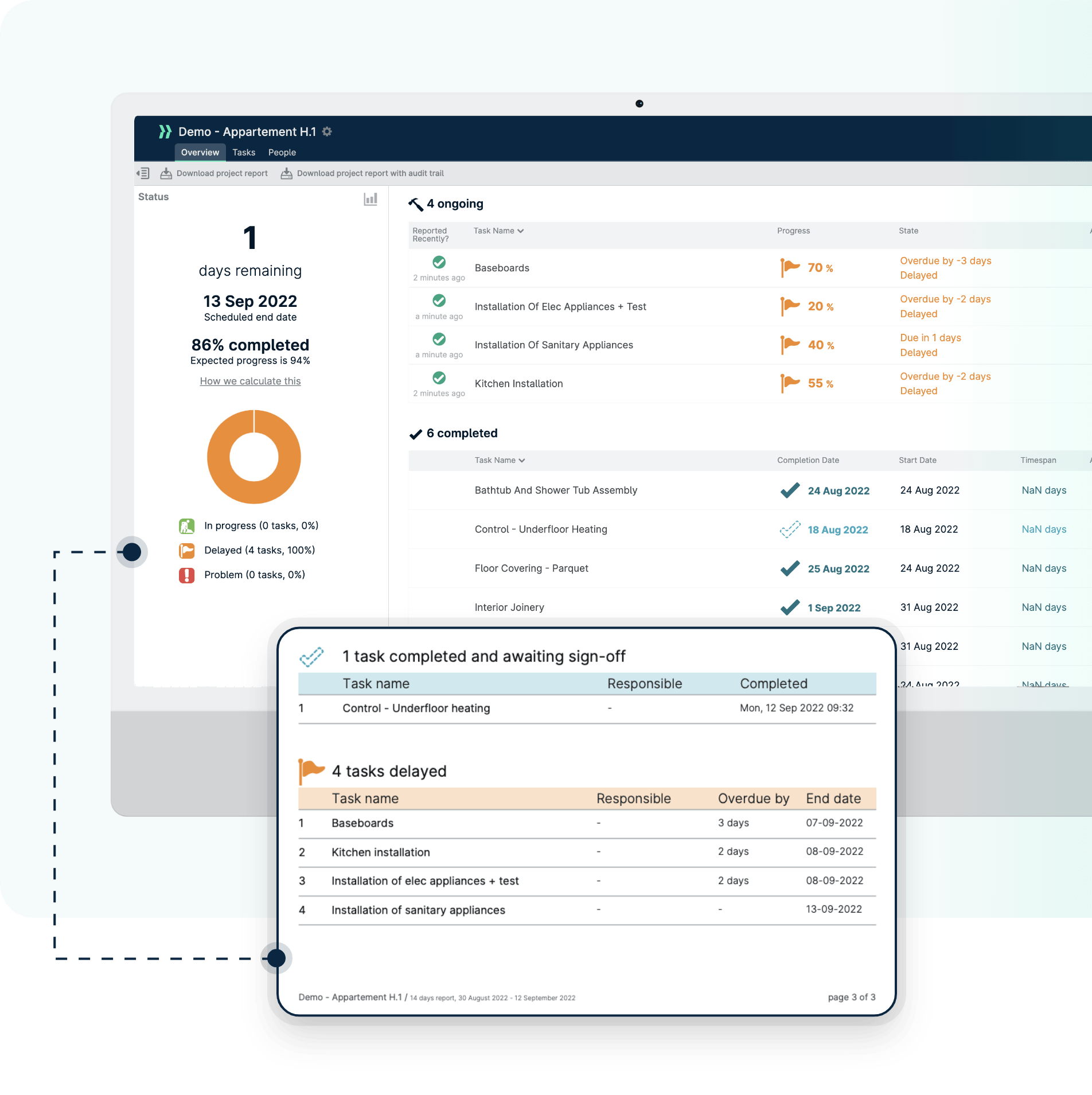Click the dashed checkmark for Control - Underfloor Heating
The height and width of the screenshot is (1095, 1092).
click(x=790, y=529)
